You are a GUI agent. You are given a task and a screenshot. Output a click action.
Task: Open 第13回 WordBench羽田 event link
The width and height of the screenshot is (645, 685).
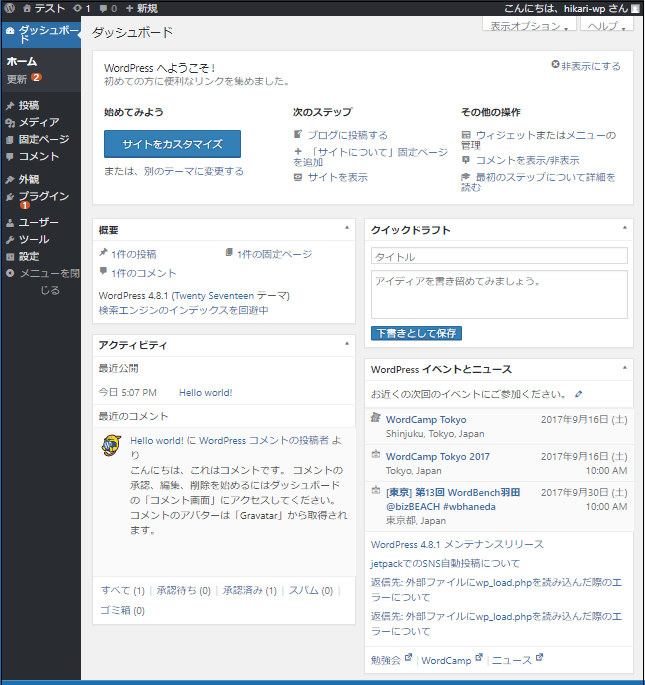[453, 499]
